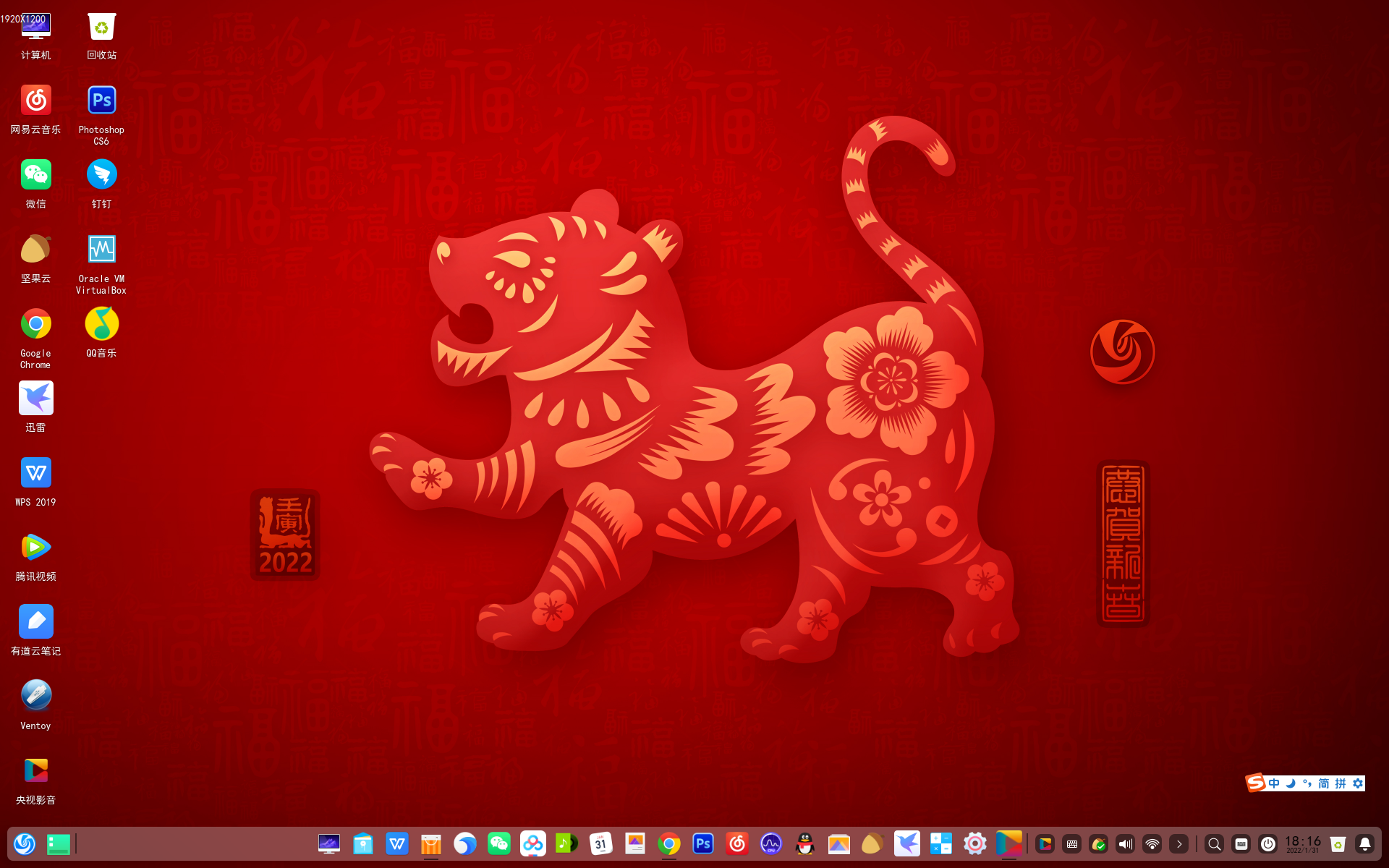
Task: Open the shutdown power menu
Action: coord(1268,843)
